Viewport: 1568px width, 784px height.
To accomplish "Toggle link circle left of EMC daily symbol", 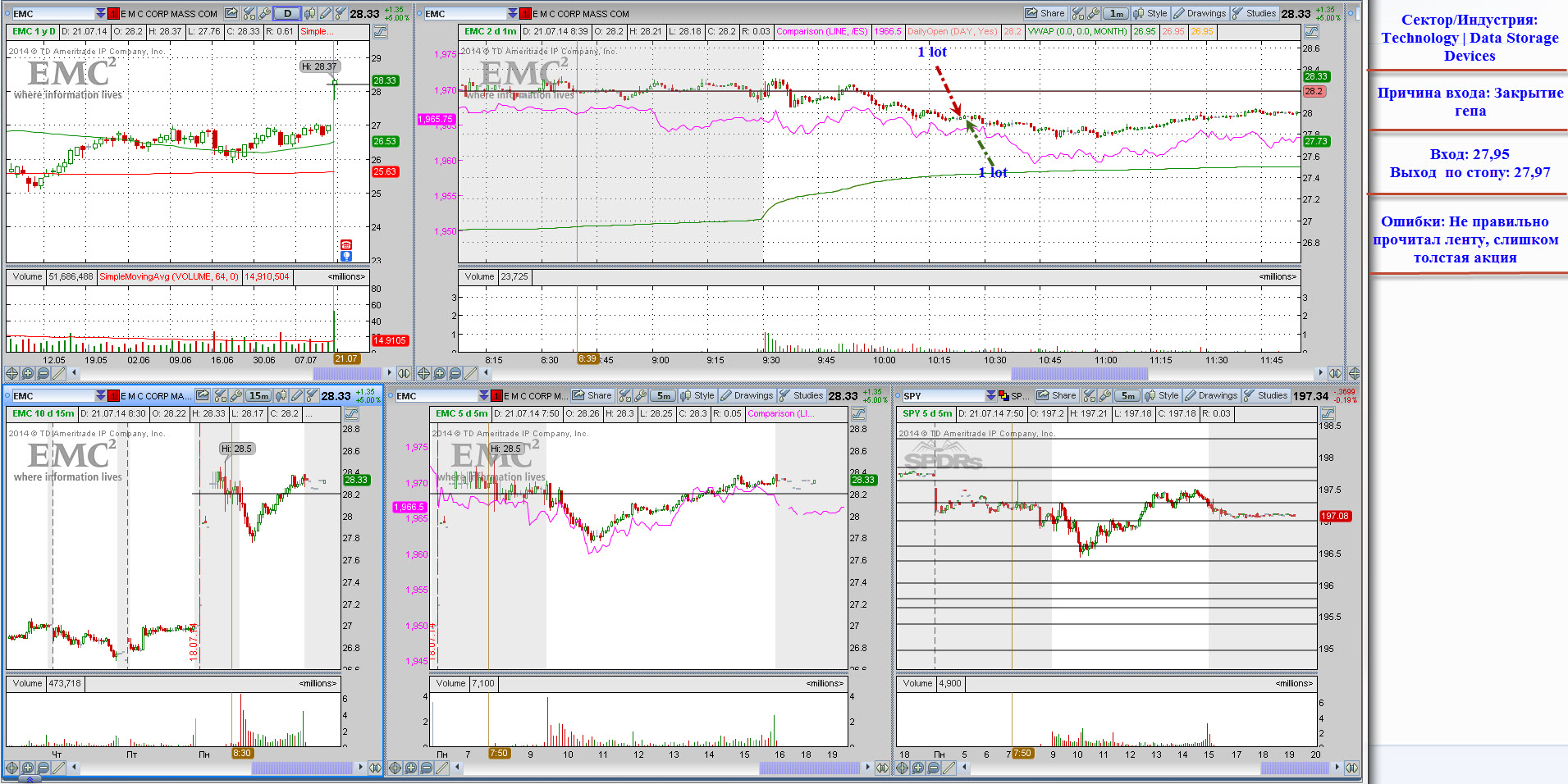I will 7,13.
